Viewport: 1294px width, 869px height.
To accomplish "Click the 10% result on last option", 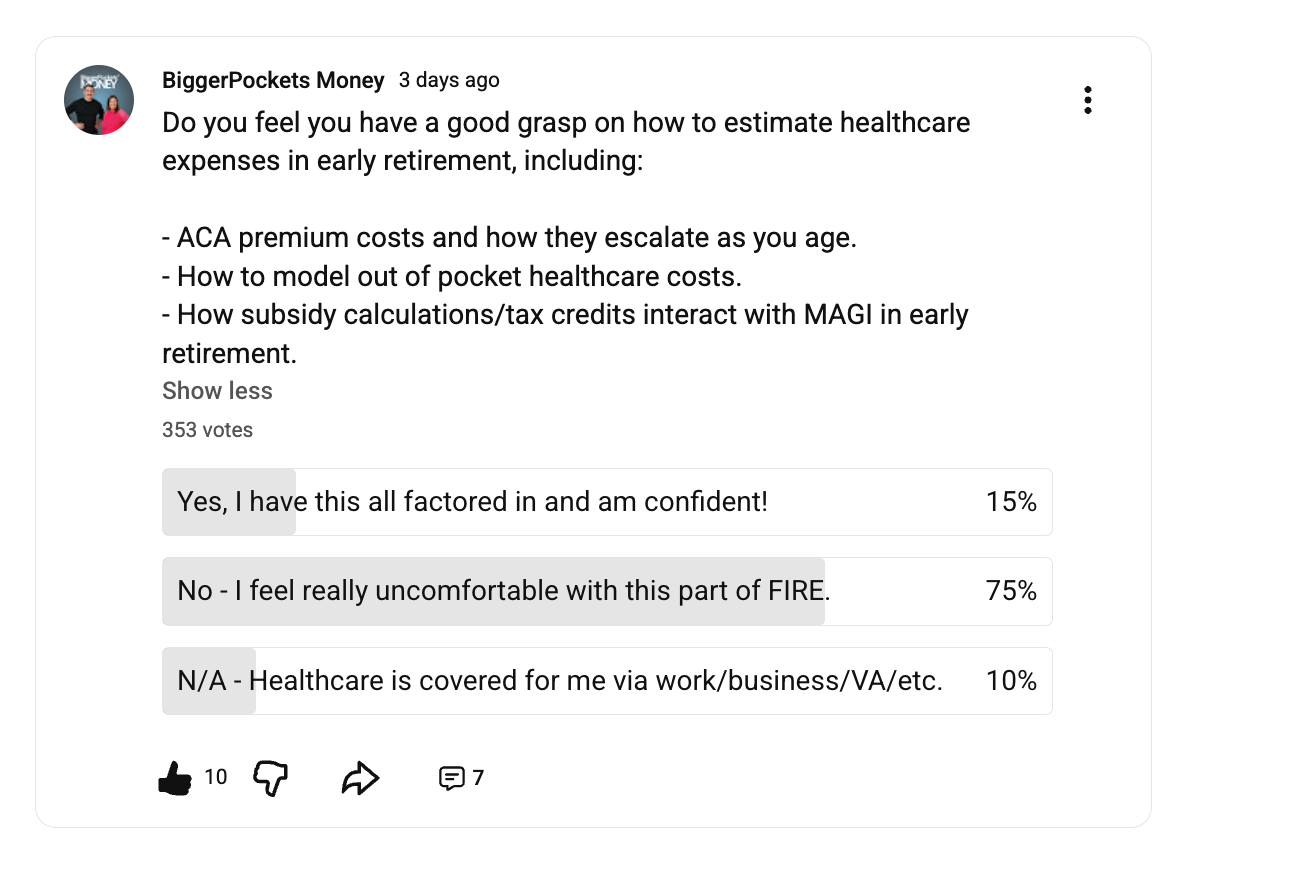I will click(1011, 681).
